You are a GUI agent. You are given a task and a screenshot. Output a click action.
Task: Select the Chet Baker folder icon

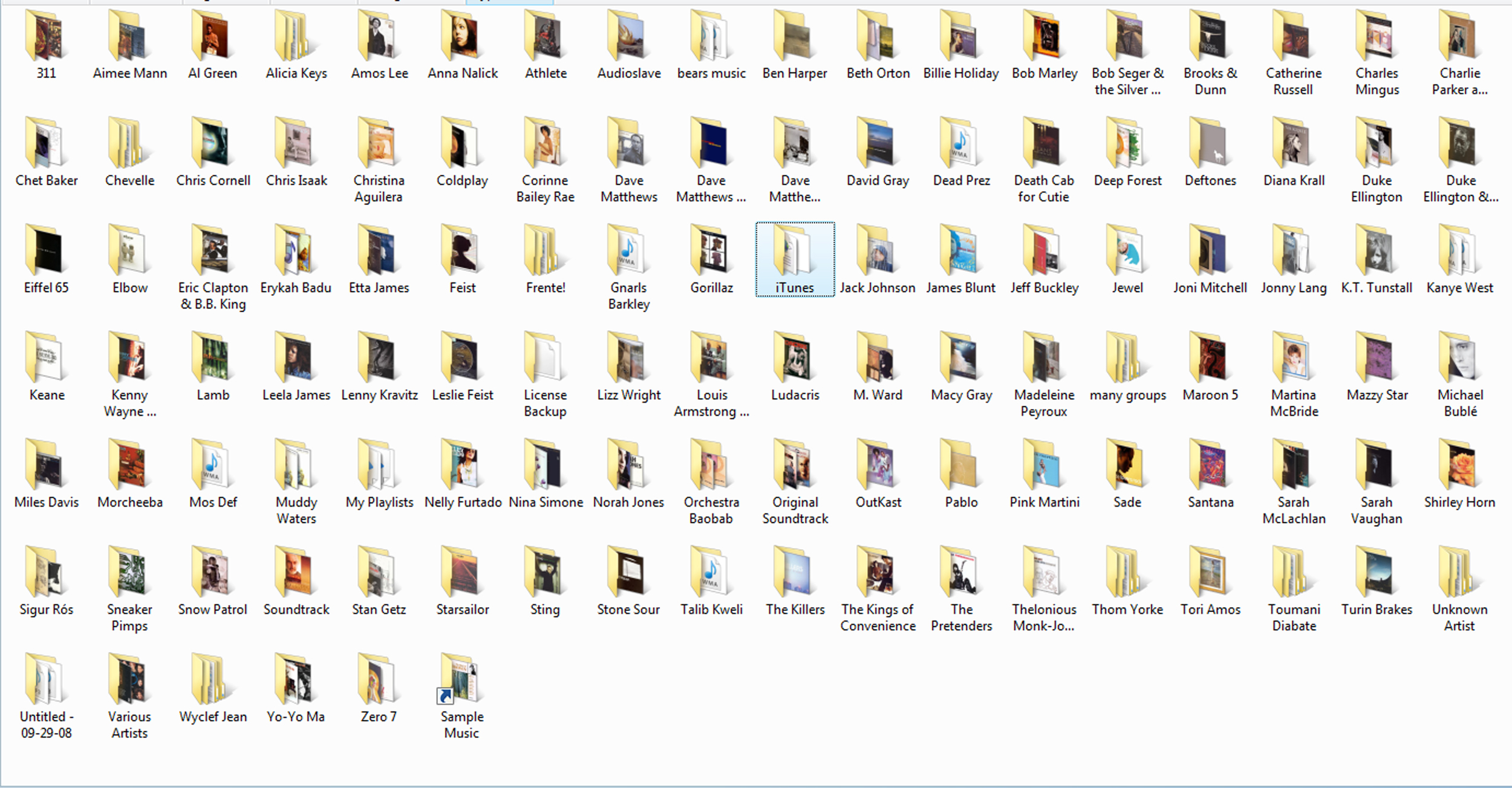45,143
